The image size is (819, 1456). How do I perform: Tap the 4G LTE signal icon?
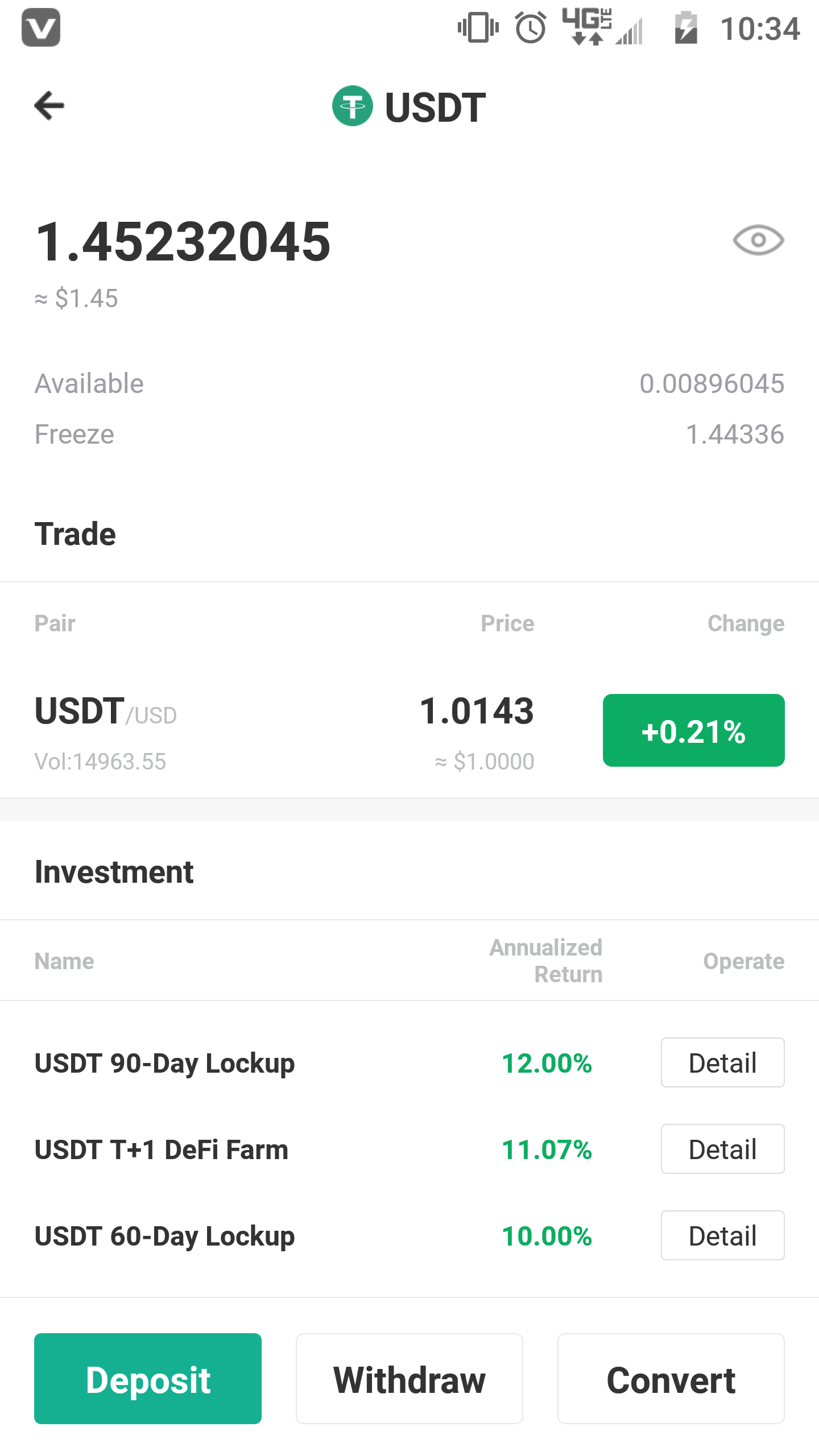602,27
